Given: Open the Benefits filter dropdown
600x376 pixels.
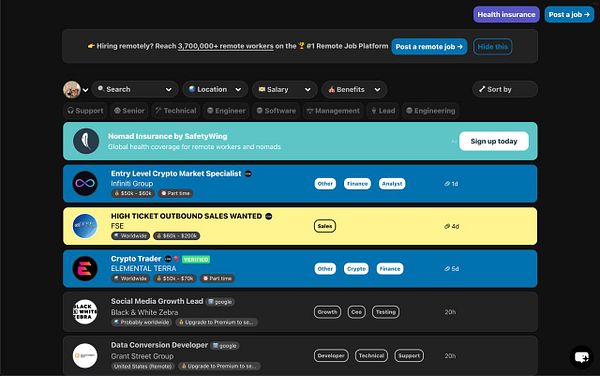Looking at the screenshot, I should tap(354, 90).
